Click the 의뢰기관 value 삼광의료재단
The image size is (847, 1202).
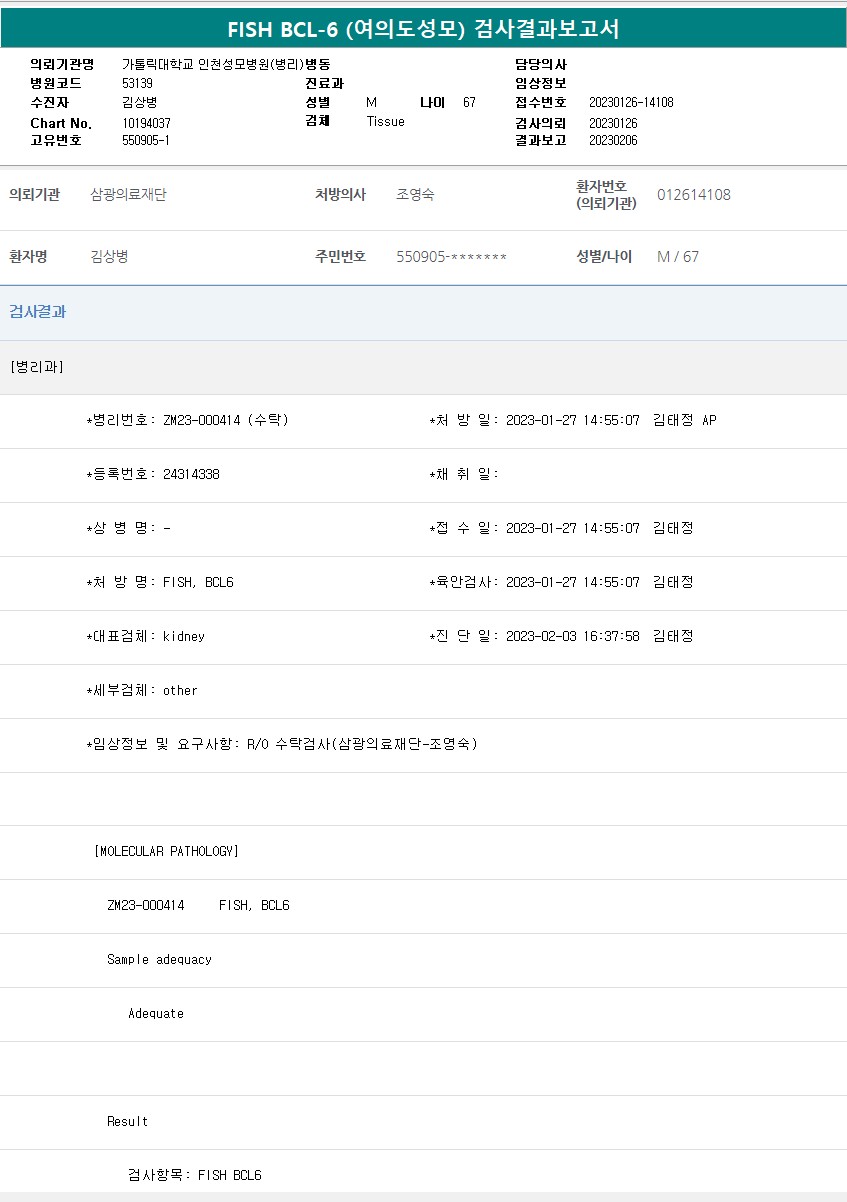coord(128,195)
